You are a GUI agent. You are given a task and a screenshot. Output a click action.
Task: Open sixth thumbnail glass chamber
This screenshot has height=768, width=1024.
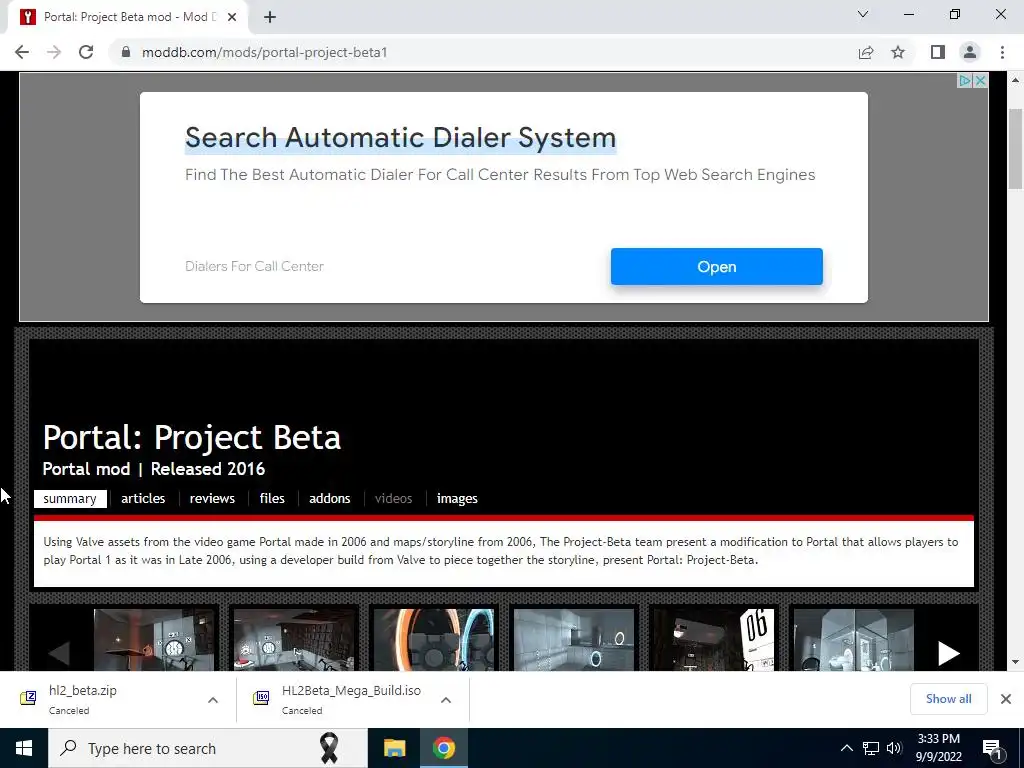pos(854,640)
